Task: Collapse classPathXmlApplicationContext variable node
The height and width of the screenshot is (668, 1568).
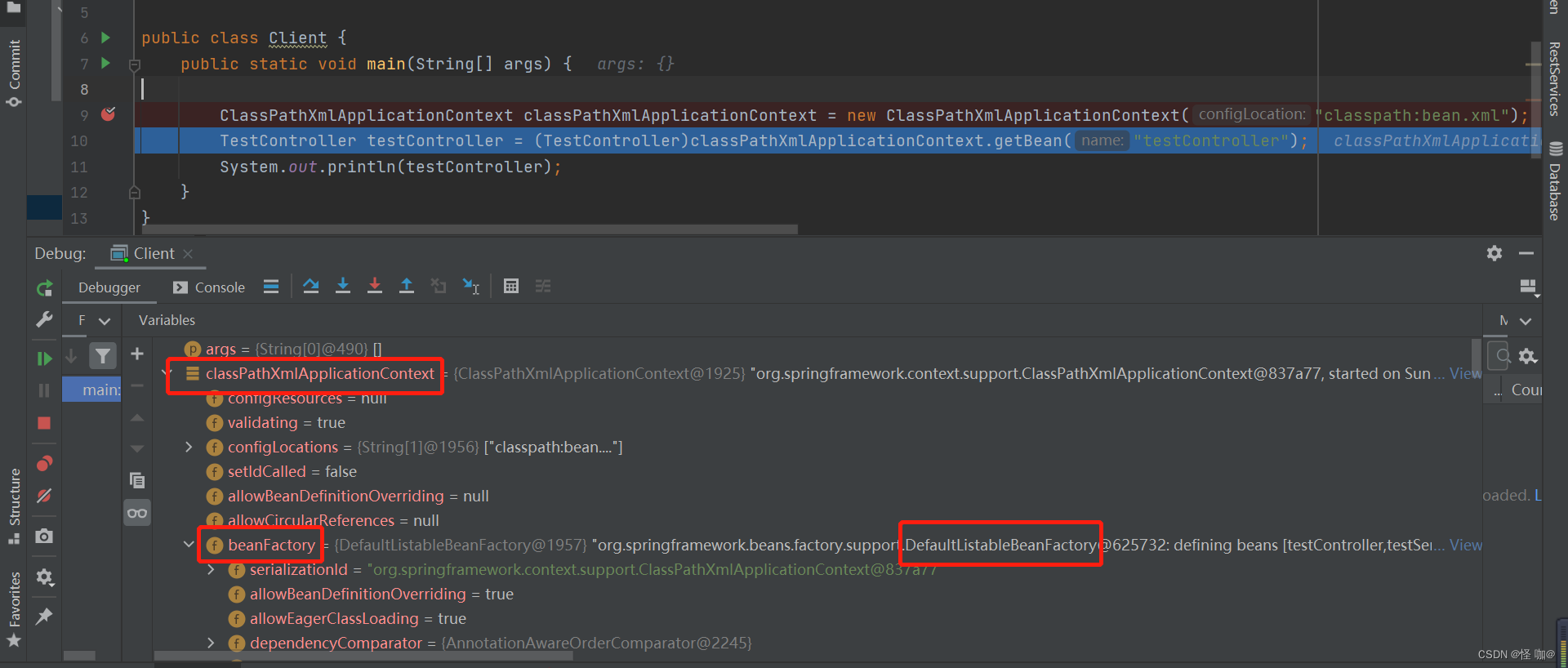Action: (167, 373)
